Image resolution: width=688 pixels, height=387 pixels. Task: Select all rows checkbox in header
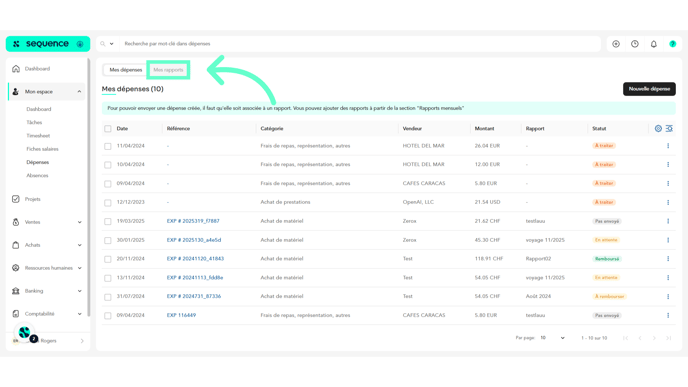pyautogui.click(x=108, y=129)
